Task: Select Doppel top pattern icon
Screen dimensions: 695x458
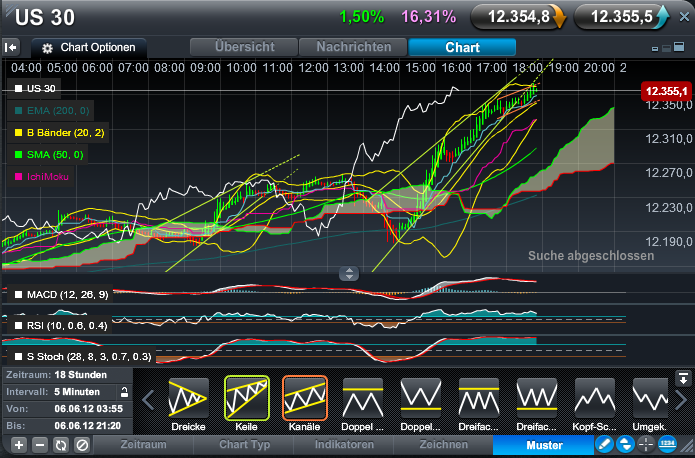Action: (363, 398)
